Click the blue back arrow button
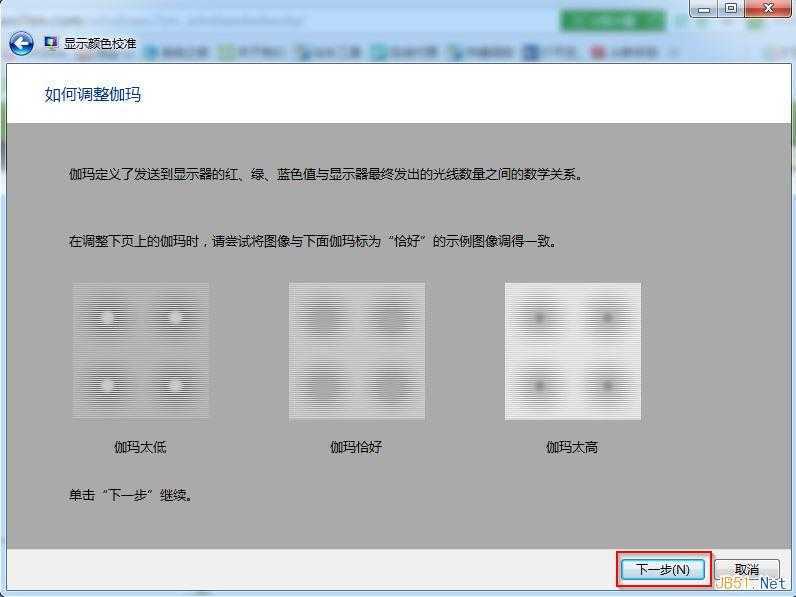Image resolution: width=796 pixels, height=597 pixels. [21, 43]
